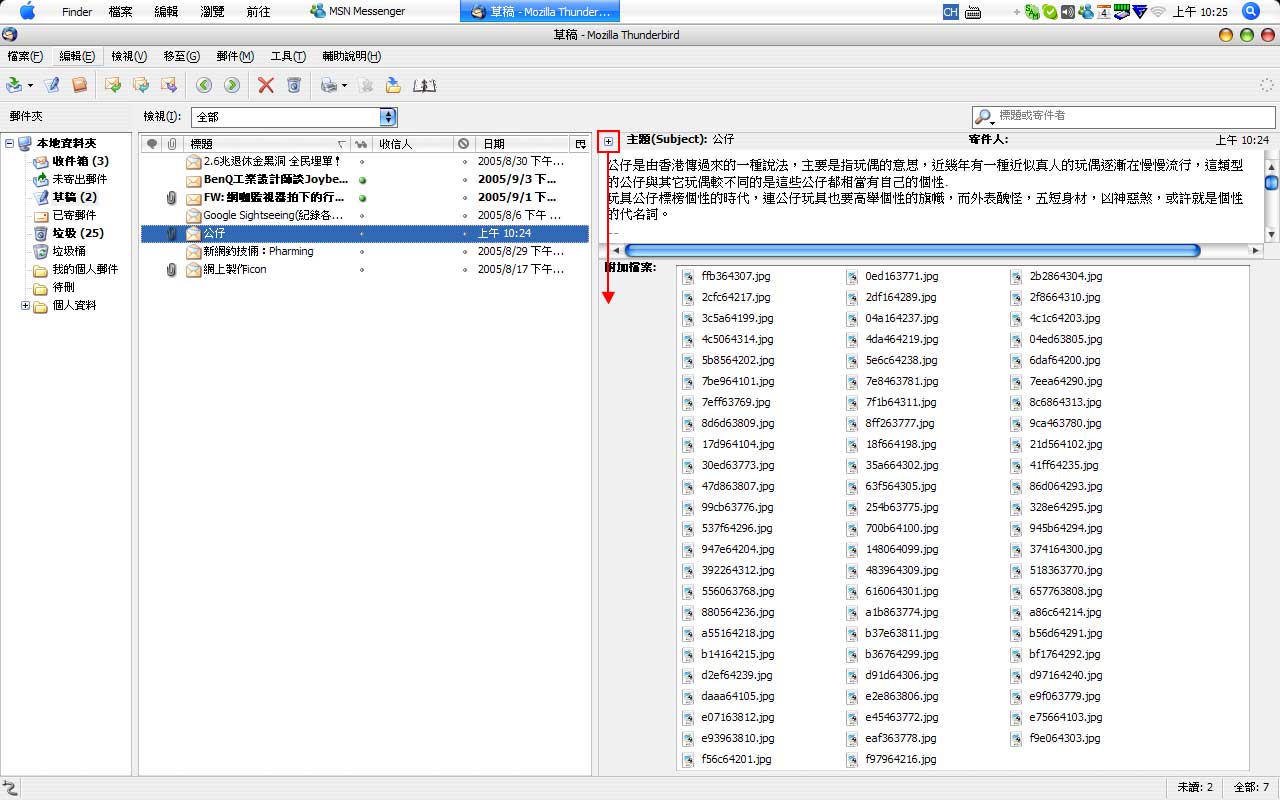Open attachment ffb364307.jpg

(x=735, y=276)
